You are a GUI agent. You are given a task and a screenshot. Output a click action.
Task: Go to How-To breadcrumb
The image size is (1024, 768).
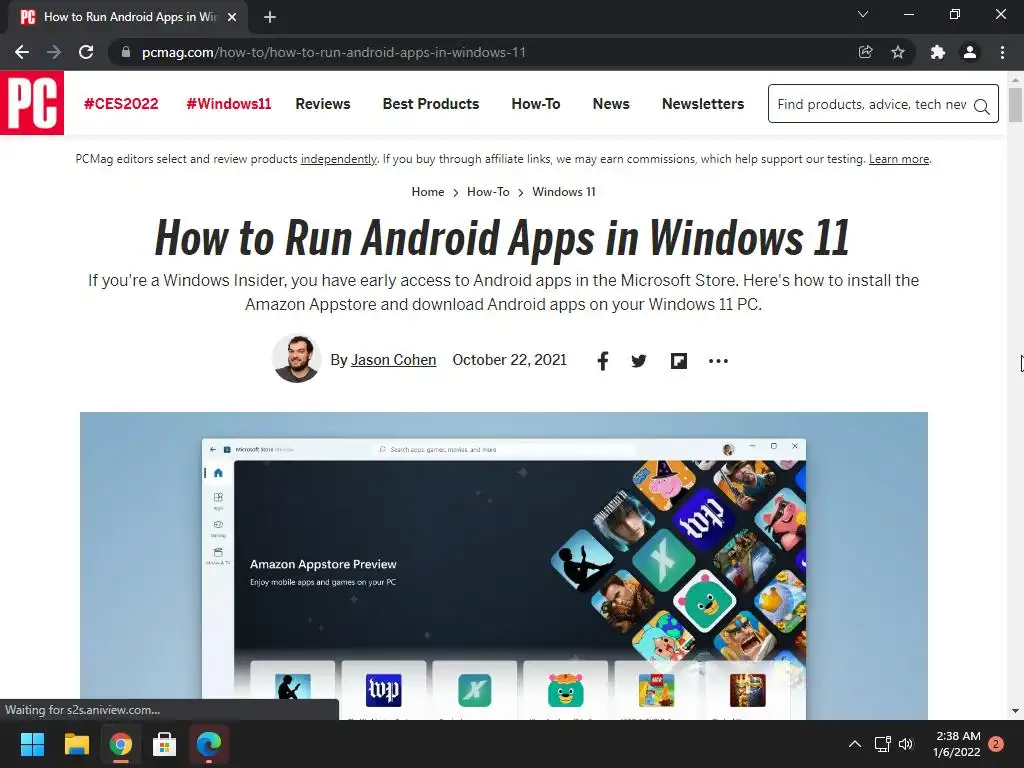[488, 192]
